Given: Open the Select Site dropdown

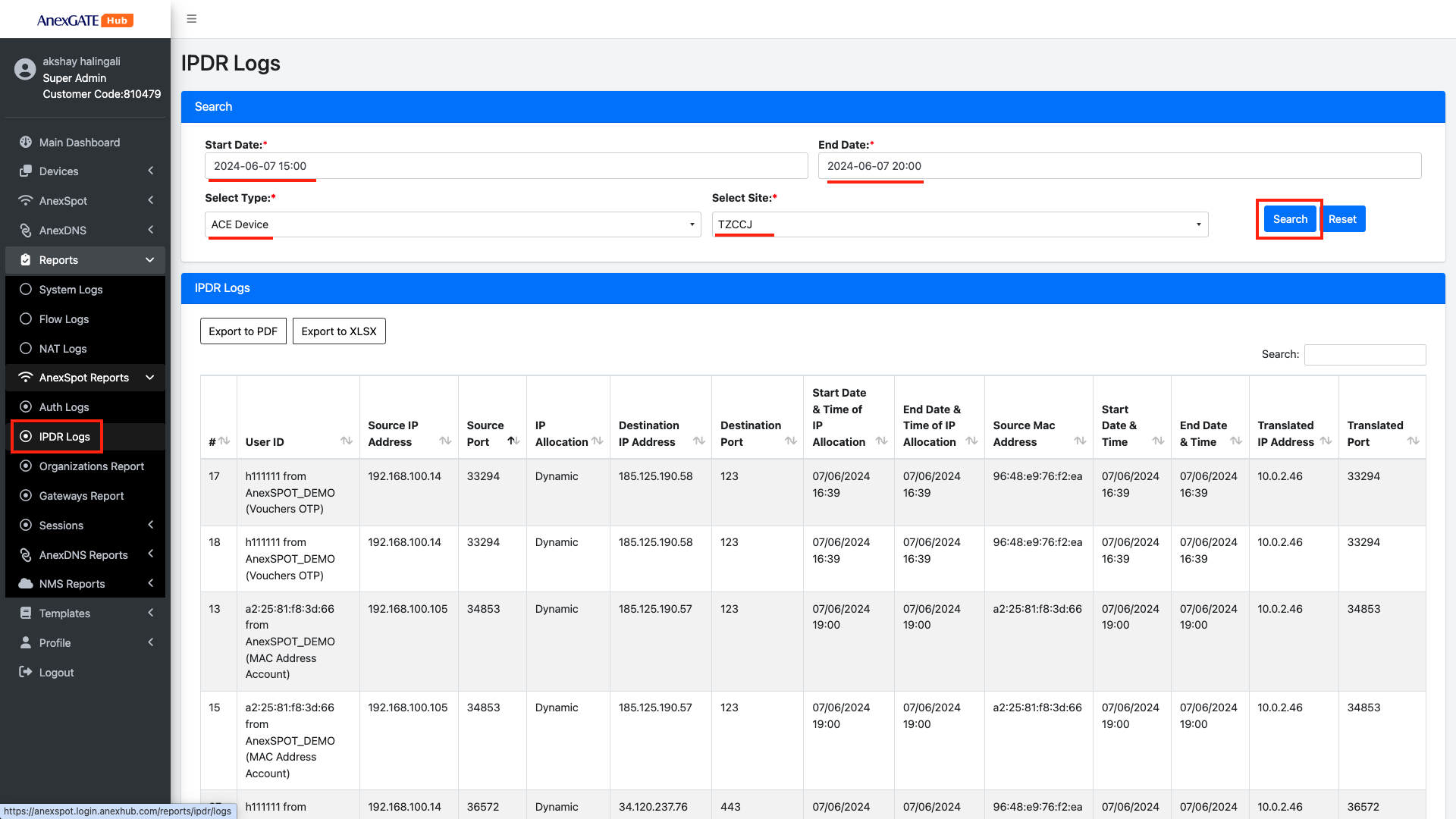Looking at the screenshot, I should click(959, 224).
